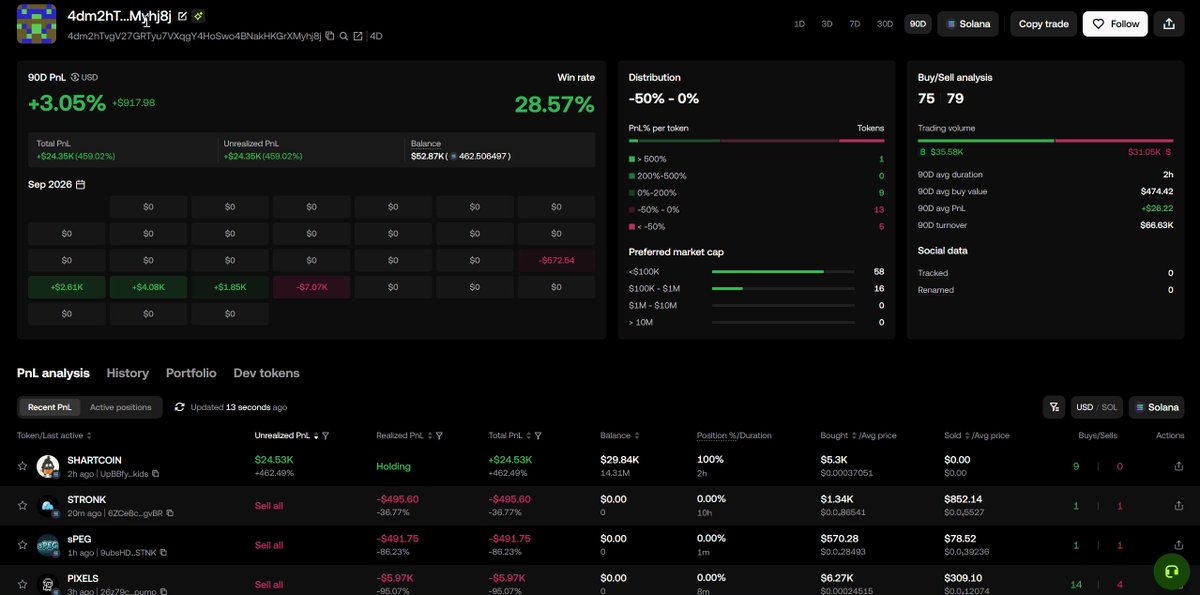
Task: Star the SHARTCOIN token
Action: 22,467
